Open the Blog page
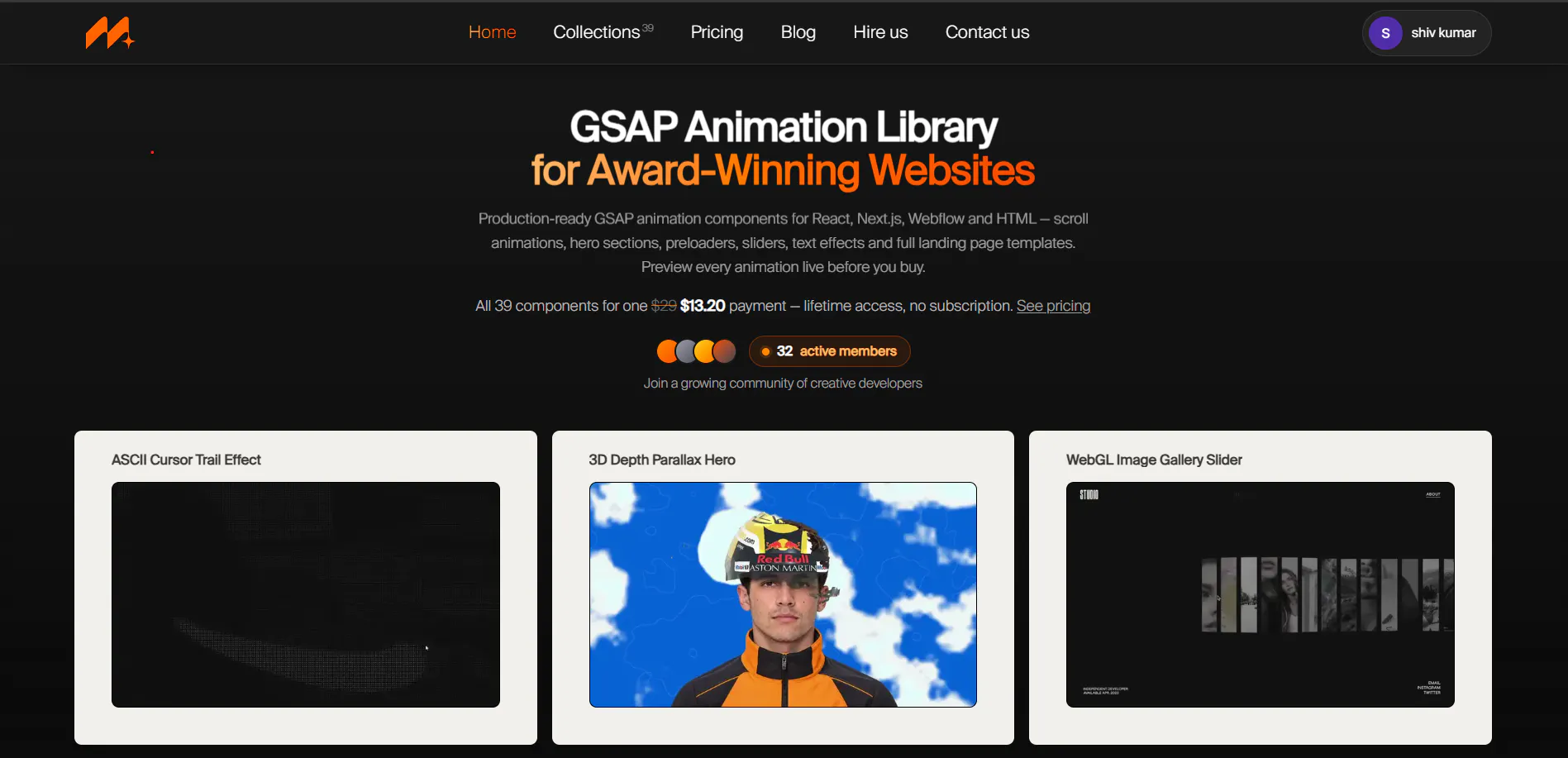Screen dimensions: 1568x758 point(798,32)
